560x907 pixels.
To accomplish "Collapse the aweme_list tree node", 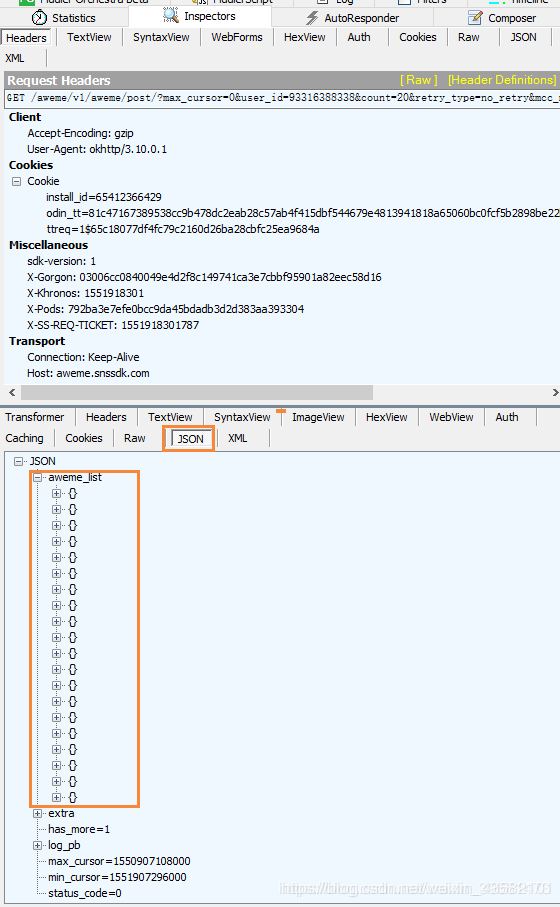I will click(38, 477).
